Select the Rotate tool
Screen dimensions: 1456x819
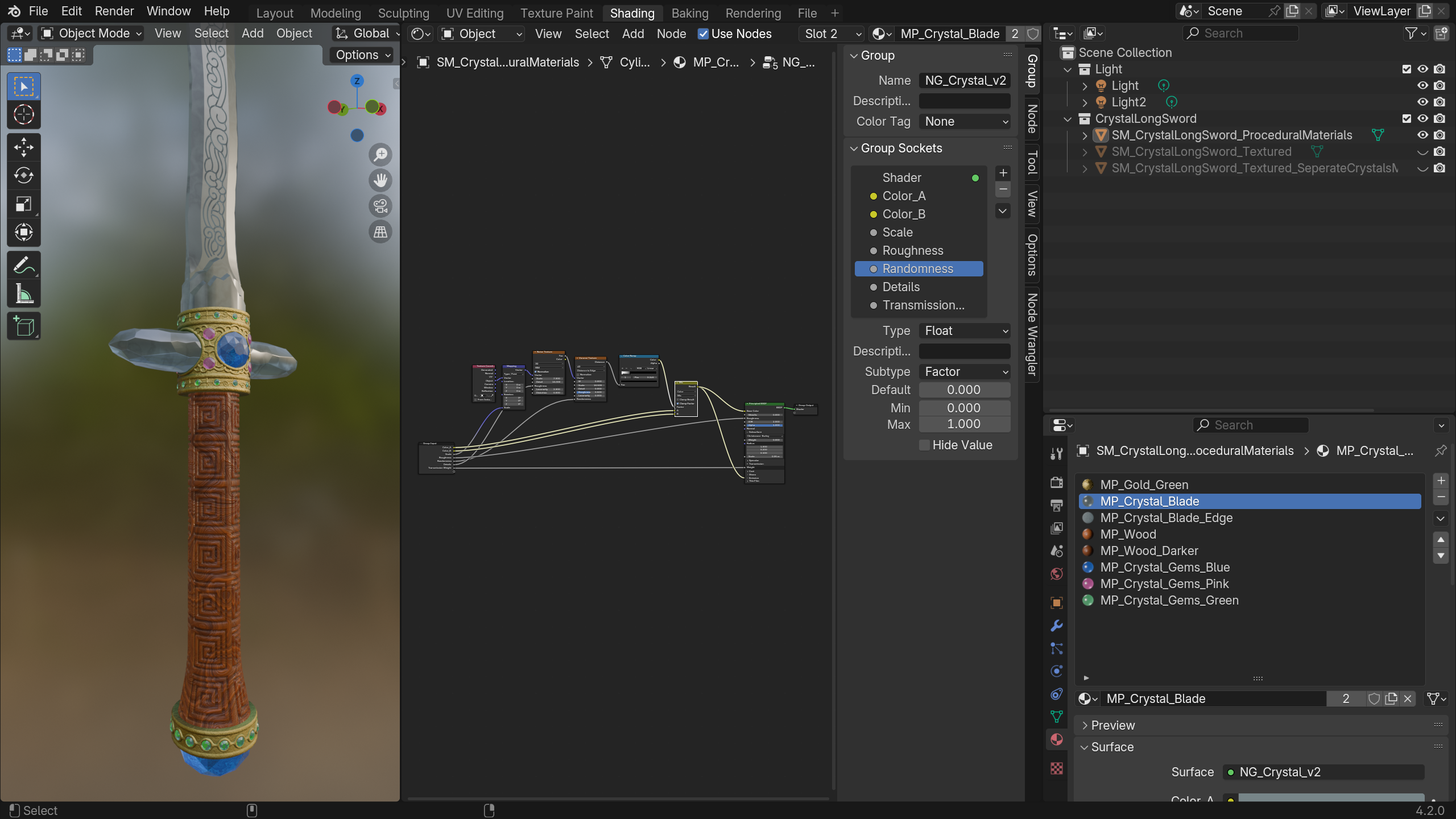pyautogui.click(x=23, y=175)
